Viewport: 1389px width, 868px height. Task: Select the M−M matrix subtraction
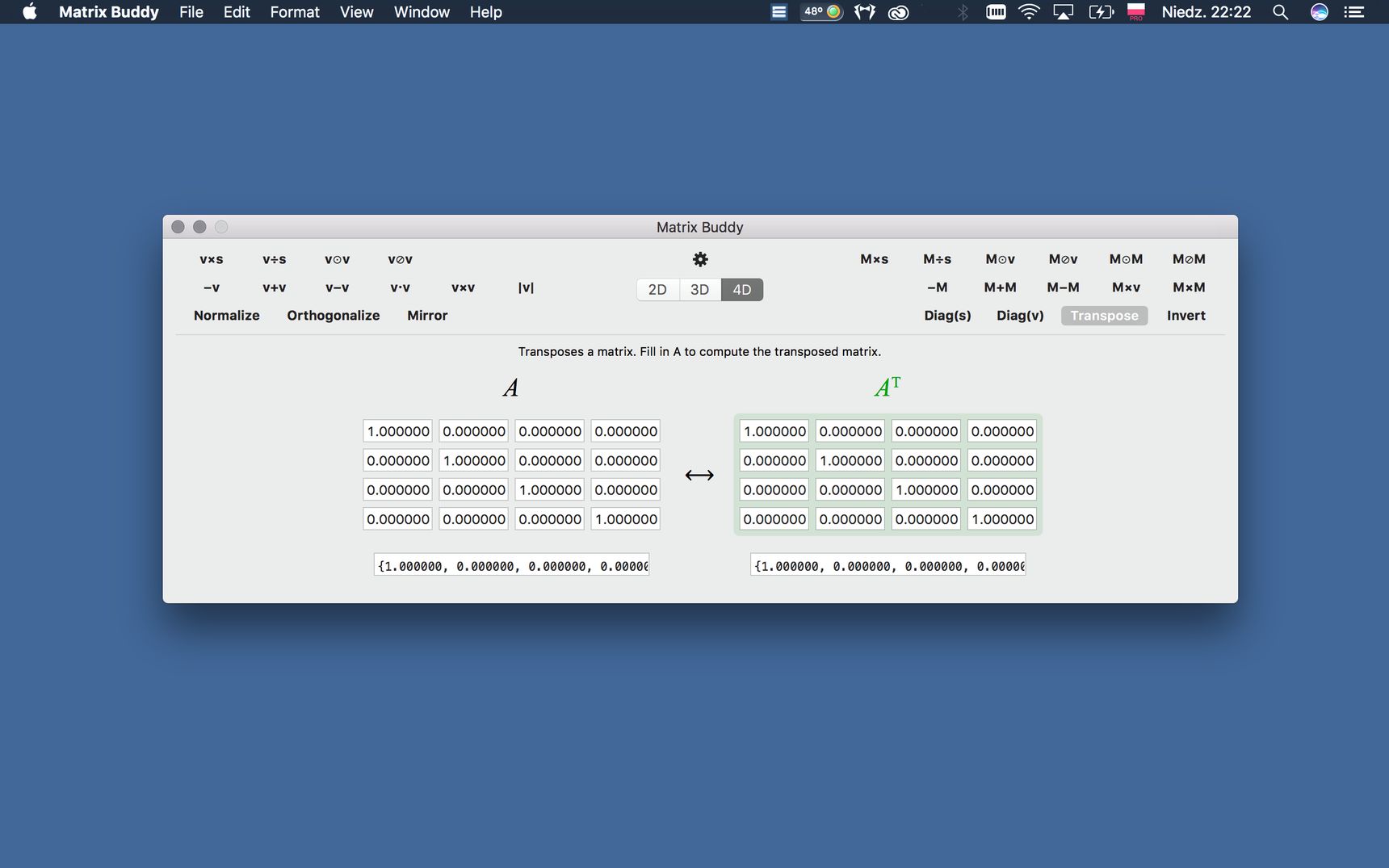tap(1064, 287)
